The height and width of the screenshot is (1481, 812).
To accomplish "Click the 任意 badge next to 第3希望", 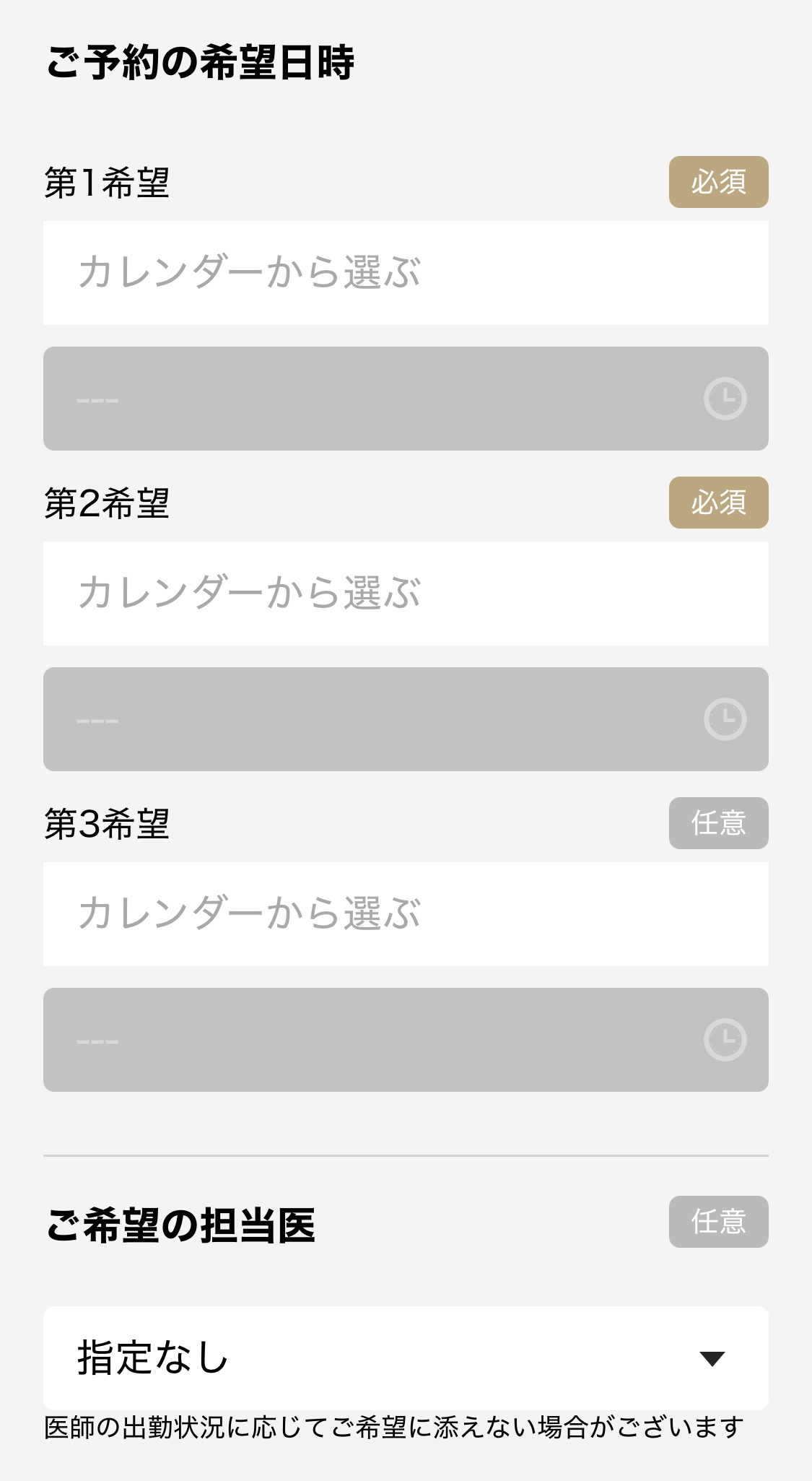I will coord(718,823).
